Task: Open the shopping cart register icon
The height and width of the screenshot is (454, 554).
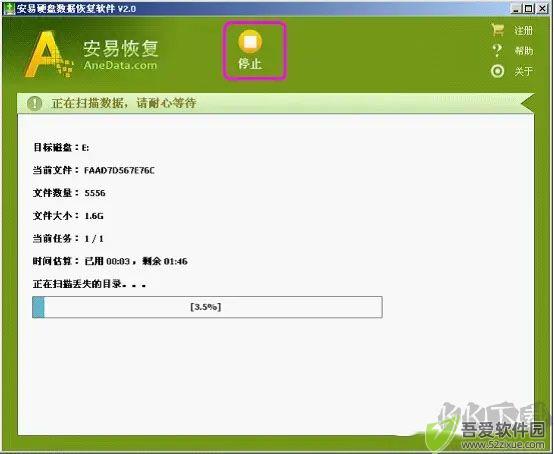Action: tap(497, 30)
